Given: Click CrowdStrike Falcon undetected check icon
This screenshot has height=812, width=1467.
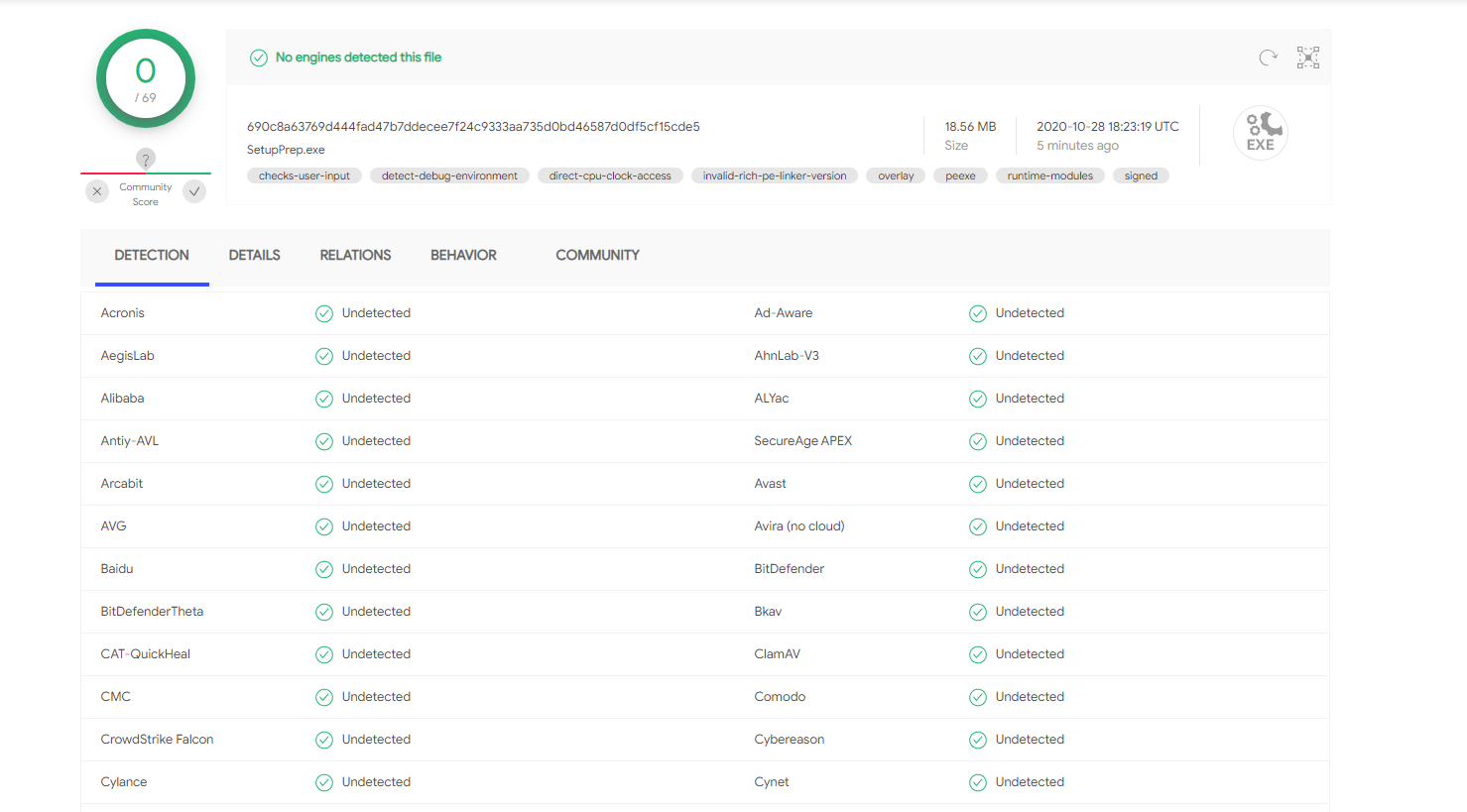Looking at the screenshot, I should coord(324,740).
